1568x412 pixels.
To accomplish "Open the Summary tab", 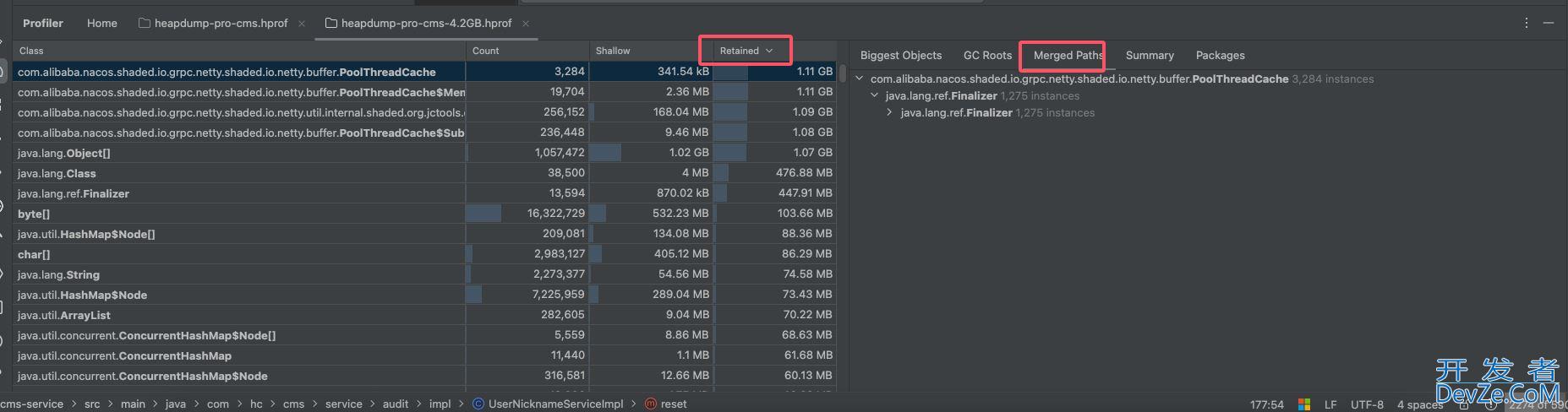I will pyautogui.click(x=1150, y=56).
